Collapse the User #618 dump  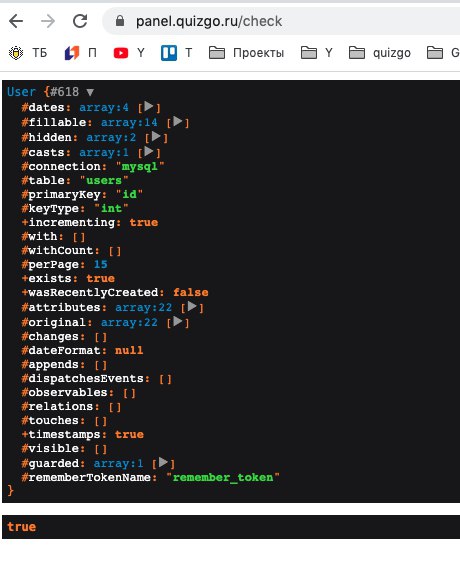90,93
